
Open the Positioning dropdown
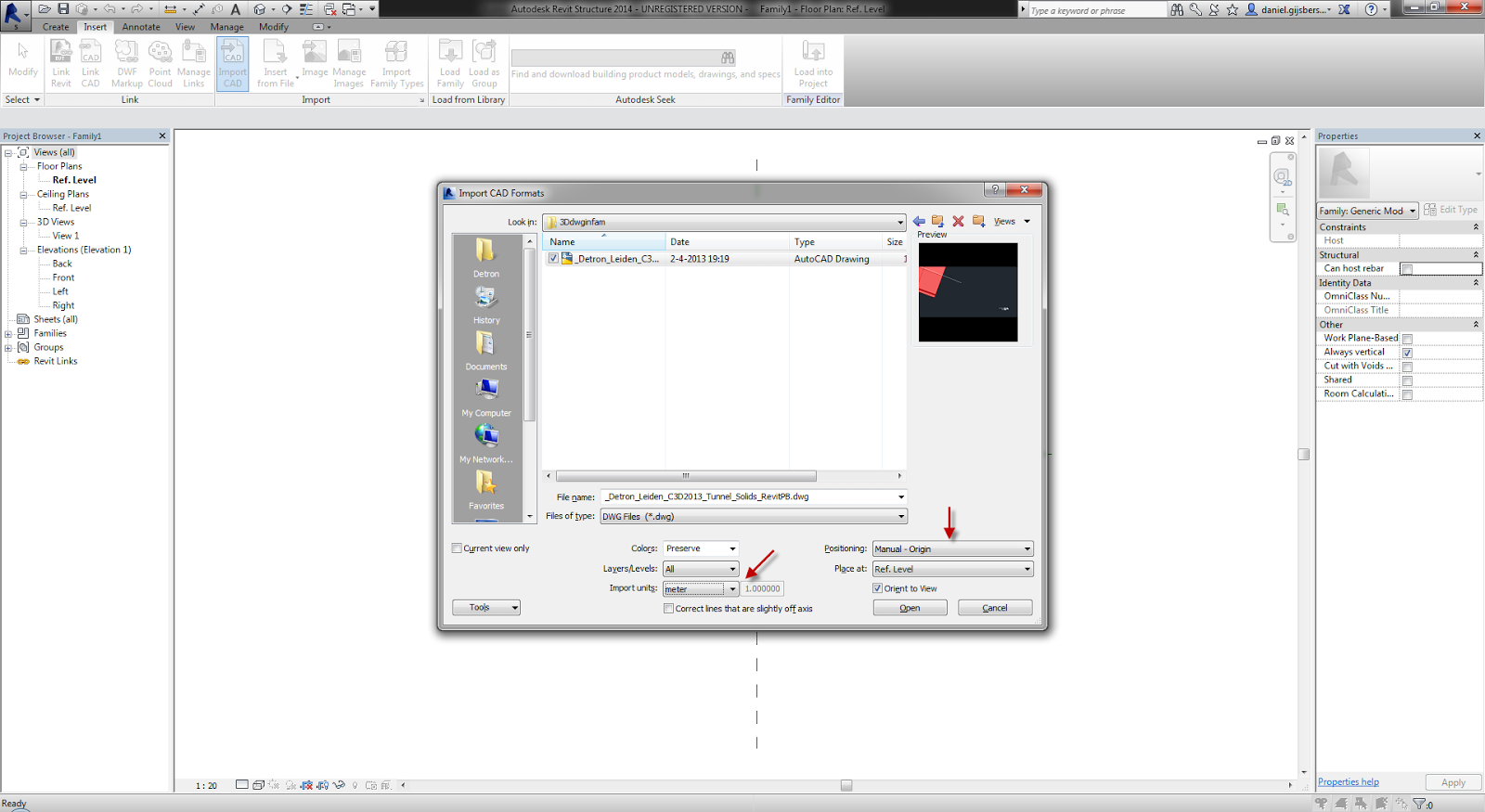(x=952, y=548)
